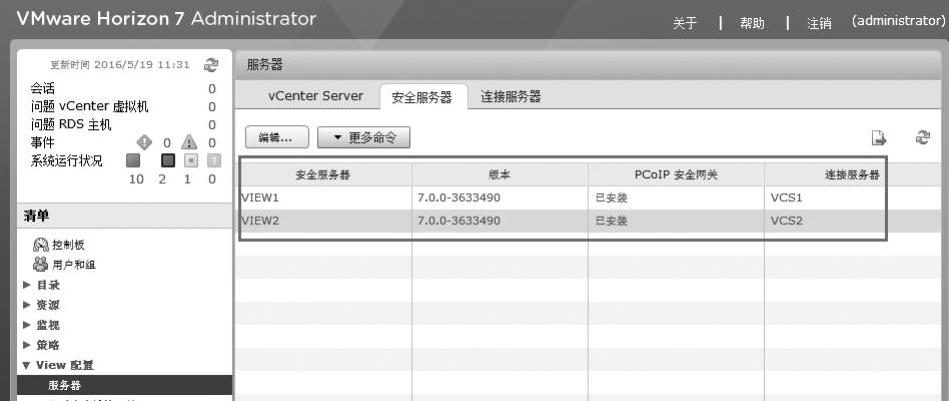Click second dark system health square
The width and height of the screenshot is (949, 401).
[168, 160]
